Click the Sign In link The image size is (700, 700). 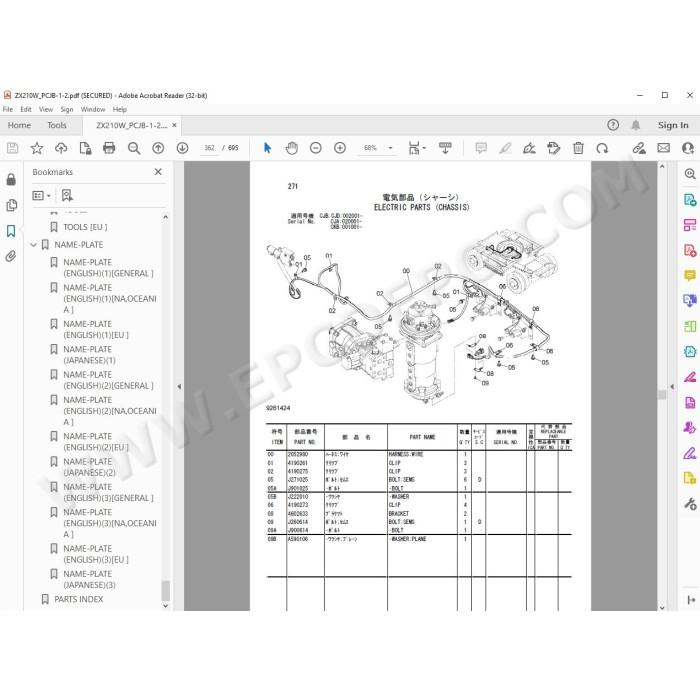coord(673,125)
